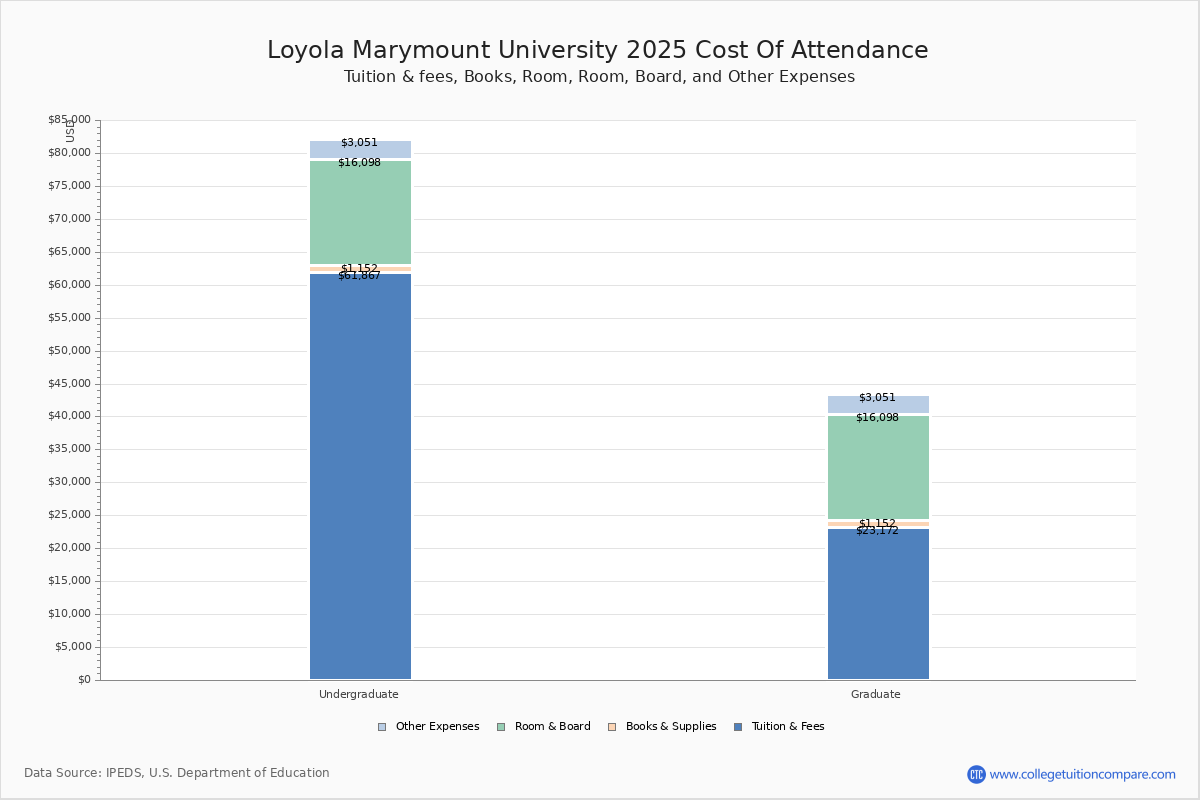Select the Graduate Other Expenses bar segment
The image size is (1200, 800).
[878, 405]
